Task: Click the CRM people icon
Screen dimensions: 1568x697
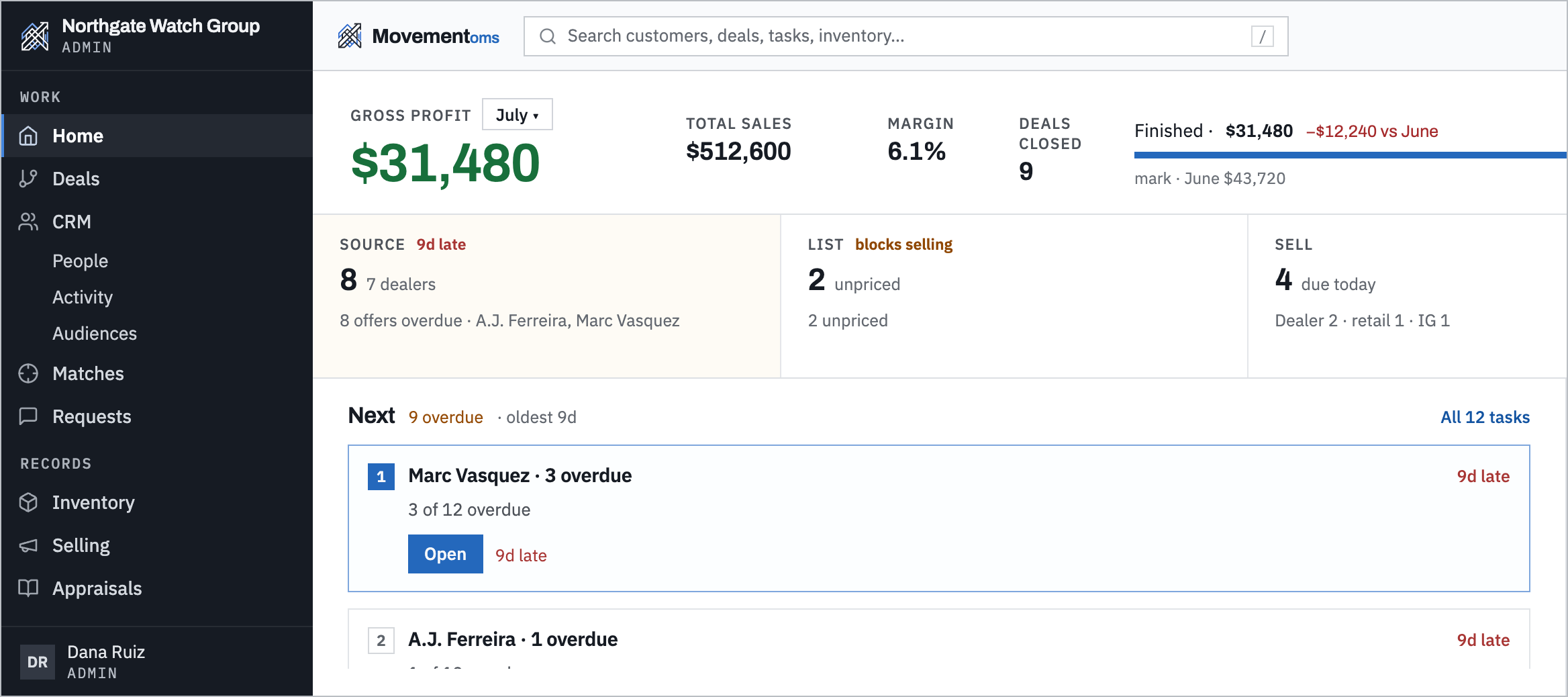Action: (x=28, y=222)
